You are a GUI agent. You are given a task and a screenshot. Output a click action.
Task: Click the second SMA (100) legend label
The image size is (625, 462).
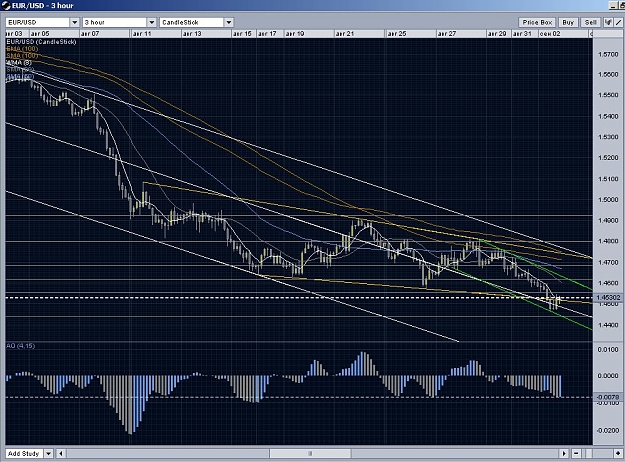[22, 55]
